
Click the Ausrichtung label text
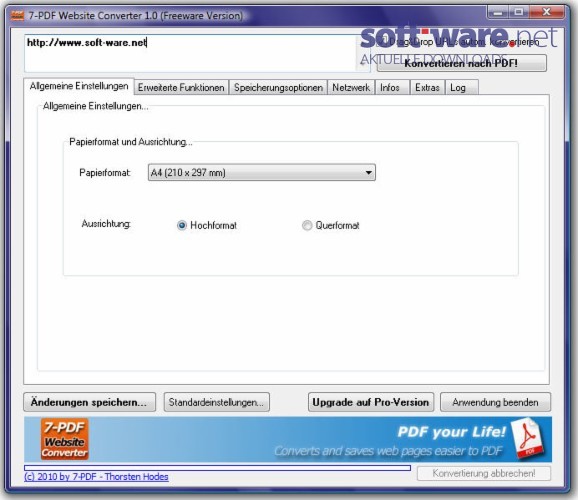pos(106,223)
